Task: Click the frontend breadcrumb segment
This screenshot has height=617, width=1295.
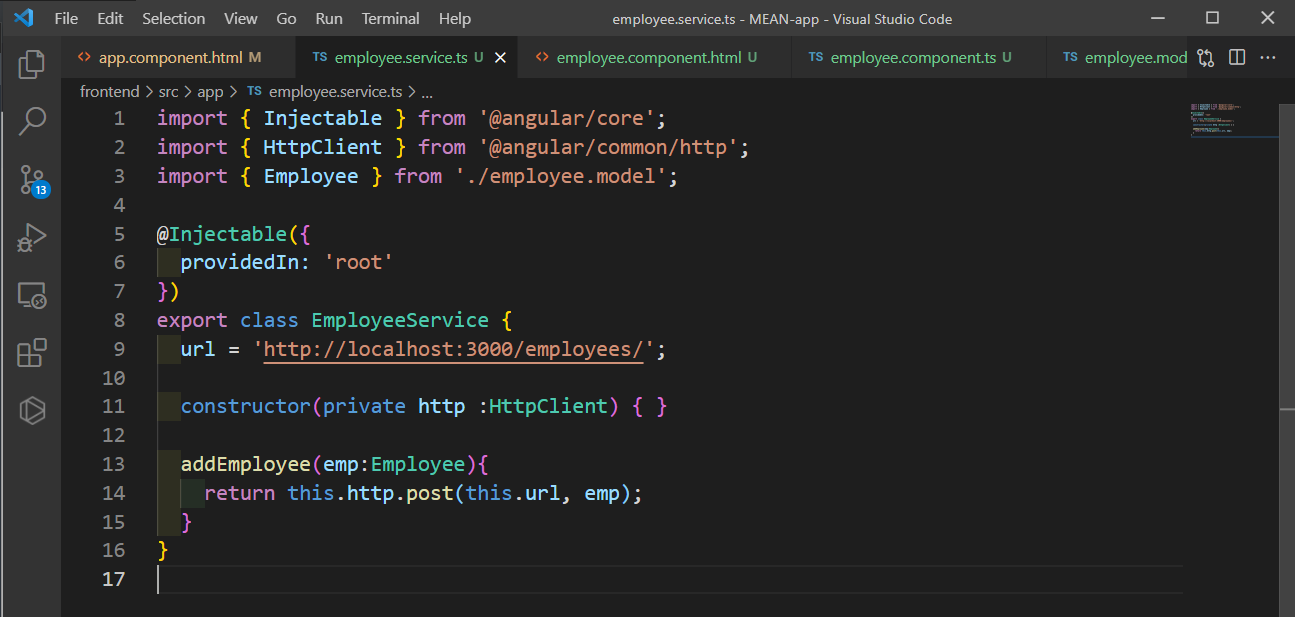Action: (x=111, y=92)
